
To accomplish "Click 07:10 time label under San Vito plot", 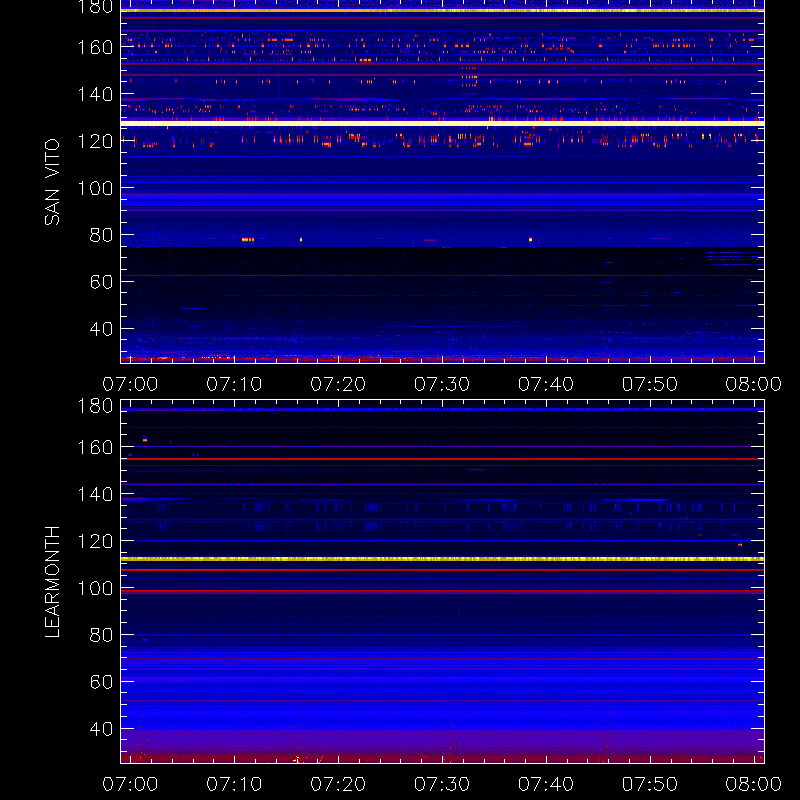I will pyautogui.click(x=234, y=384).
